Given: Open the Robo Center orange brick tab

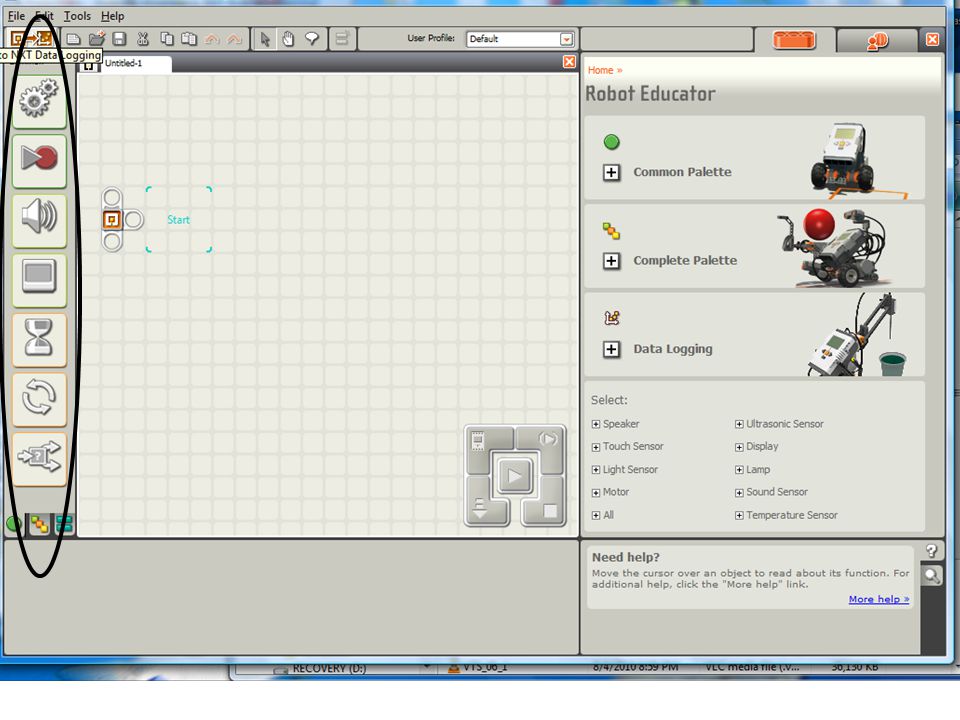Looking at the screenshot, I should tap(793, 40).
